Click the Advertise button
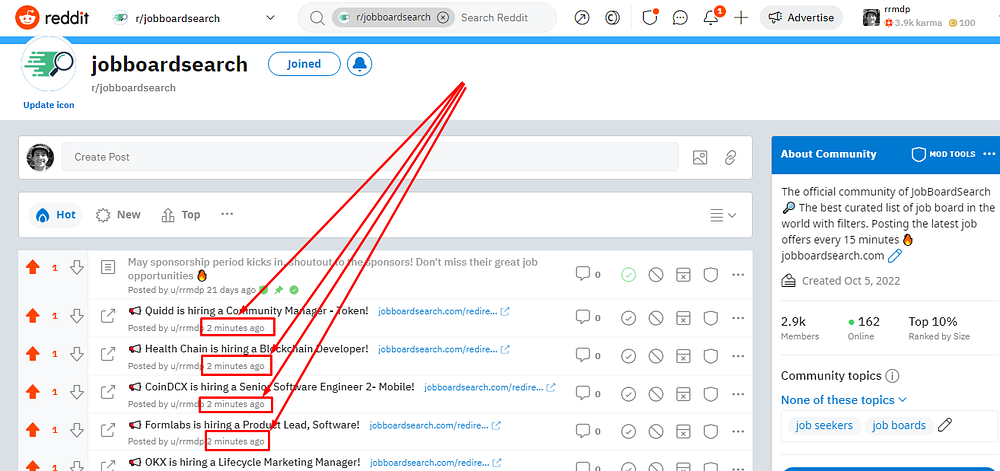This screenshot has width=1000, height=471. (801, 18)
